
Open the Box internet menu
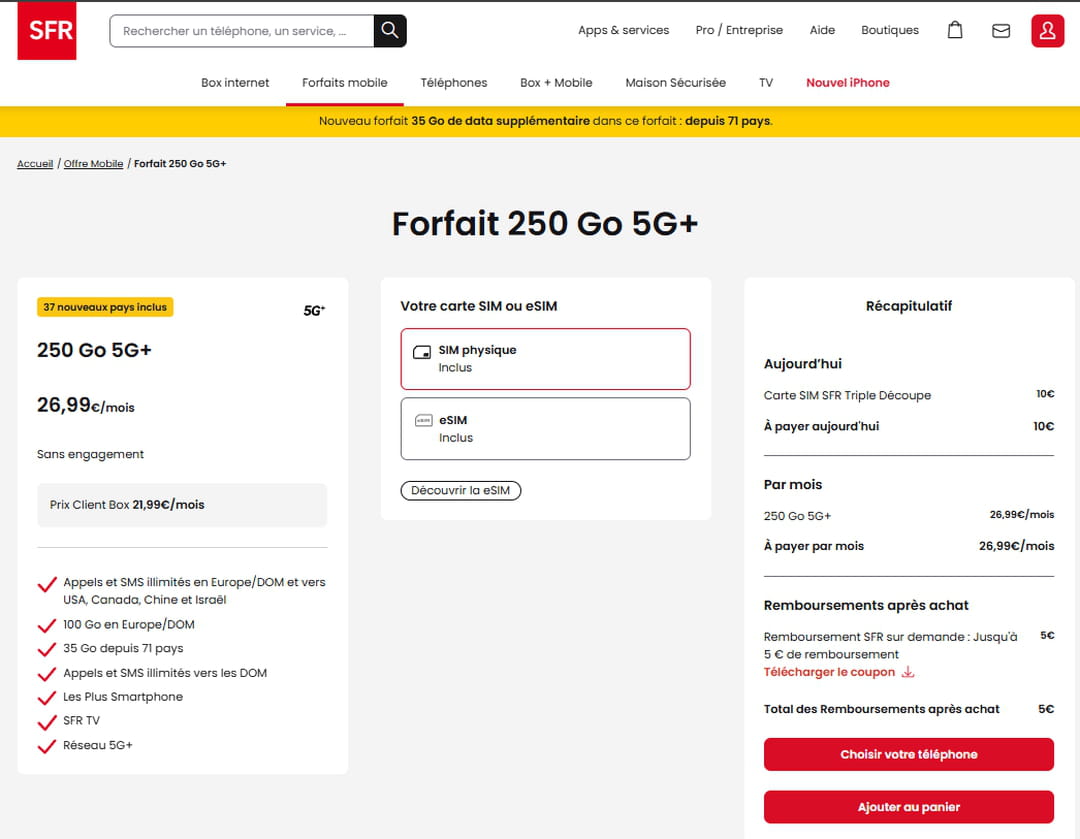(x=235, y=83)
